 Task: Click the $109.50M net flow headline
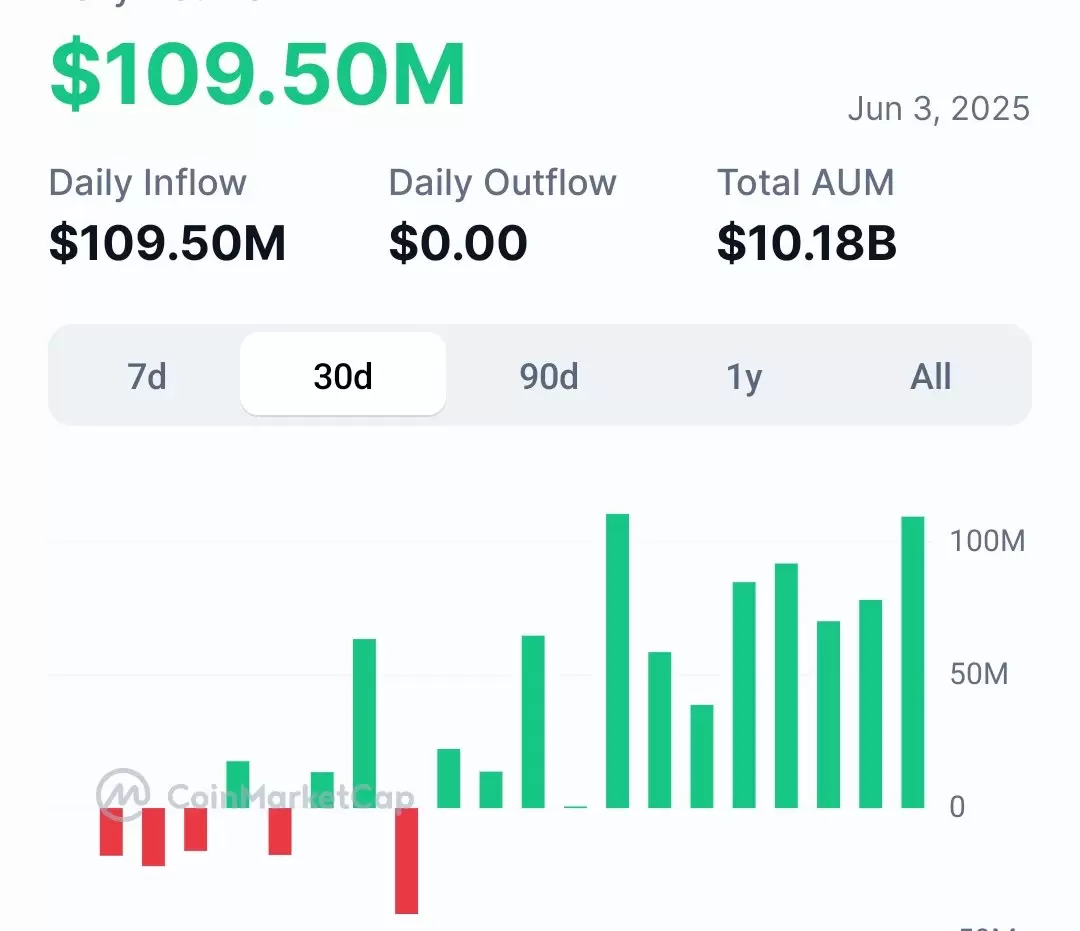(258, 74)
